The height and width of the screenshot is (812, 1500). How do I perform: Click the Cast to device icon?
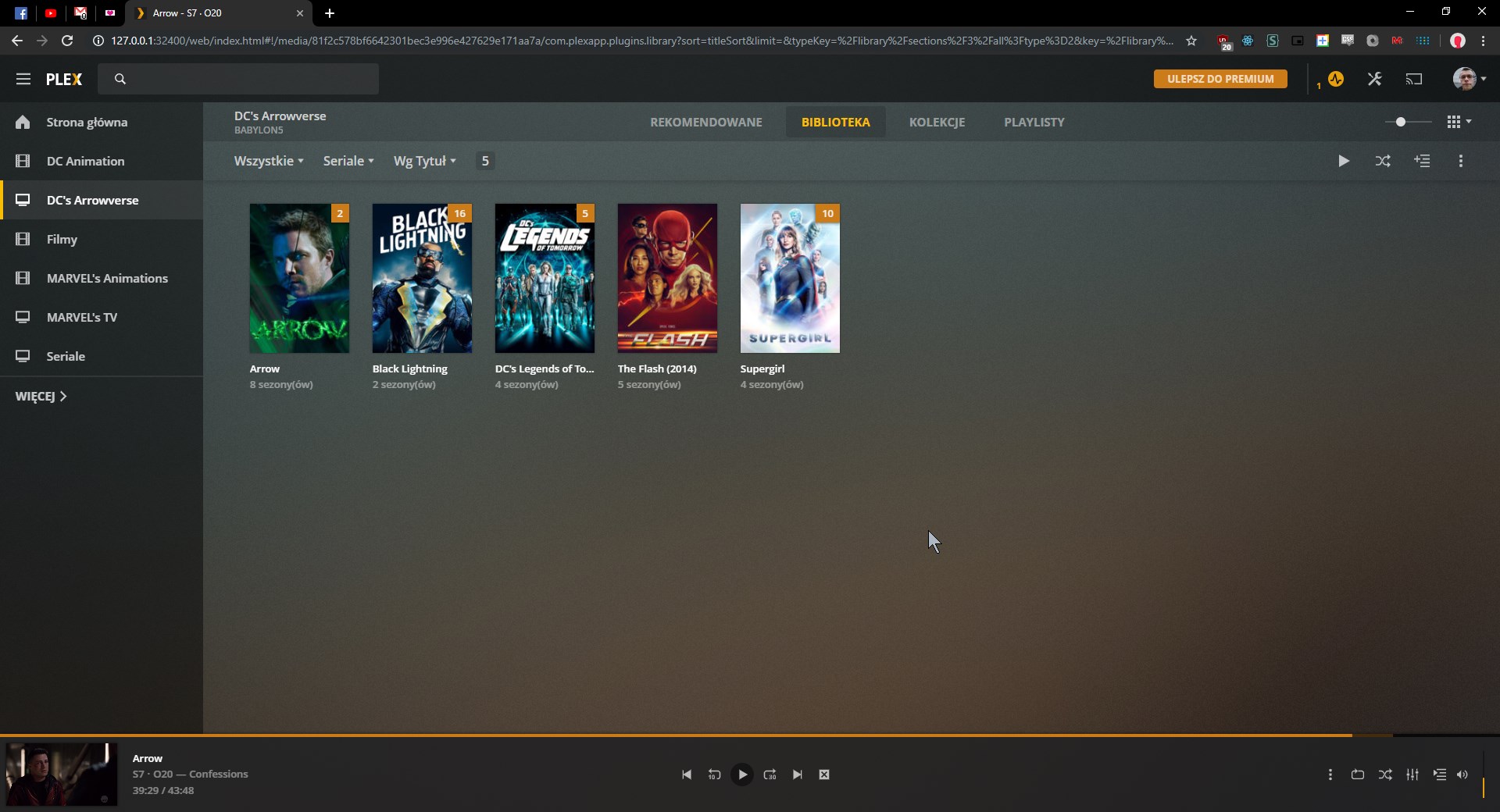1414,79
